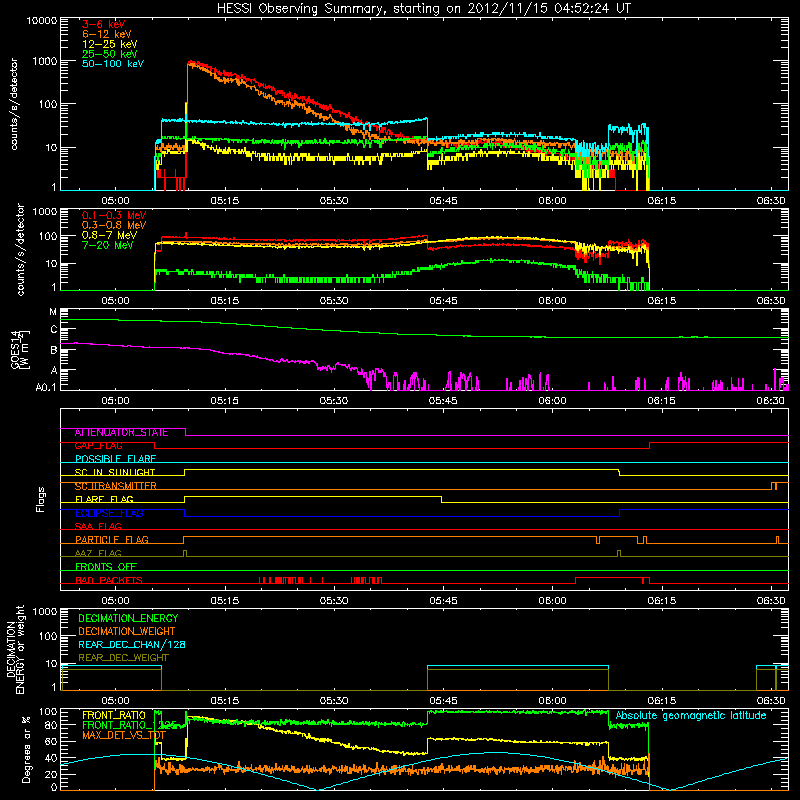
Task: Click the REAR_DEC_WEIGHT legend entry
Action: [x=123, y=658]
